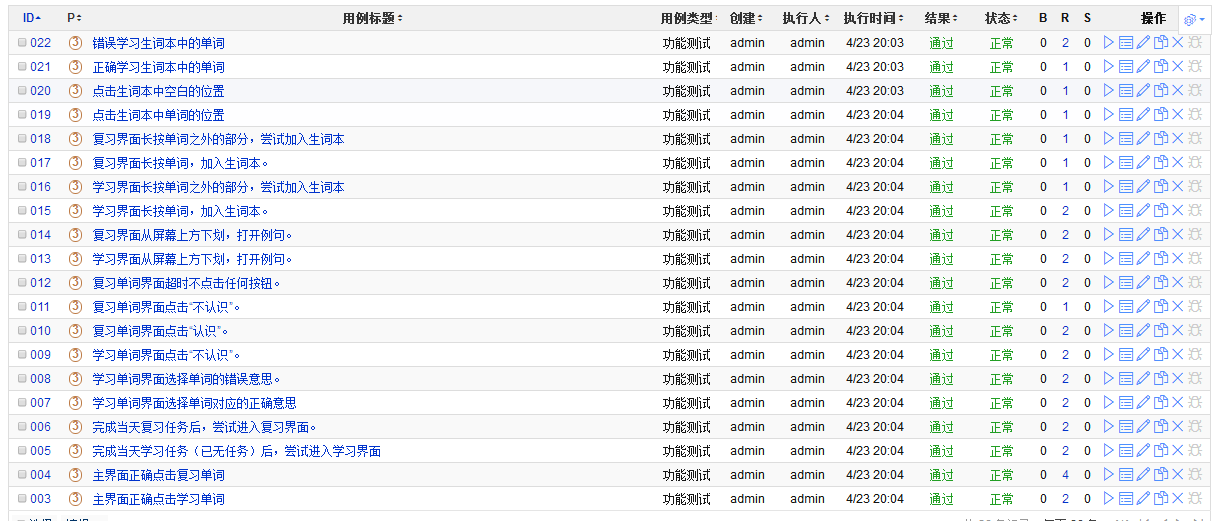Tick checkbox for case 009

(22, 355)
